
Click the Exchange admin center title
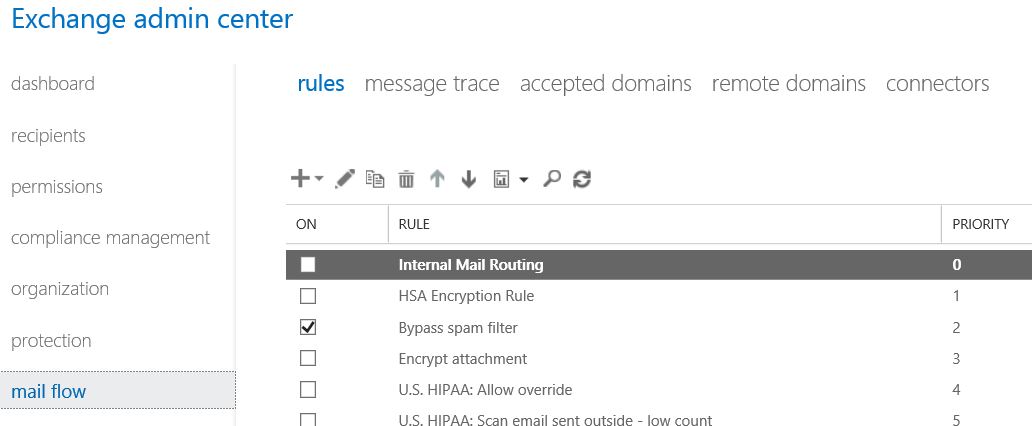tap(152, 19)
